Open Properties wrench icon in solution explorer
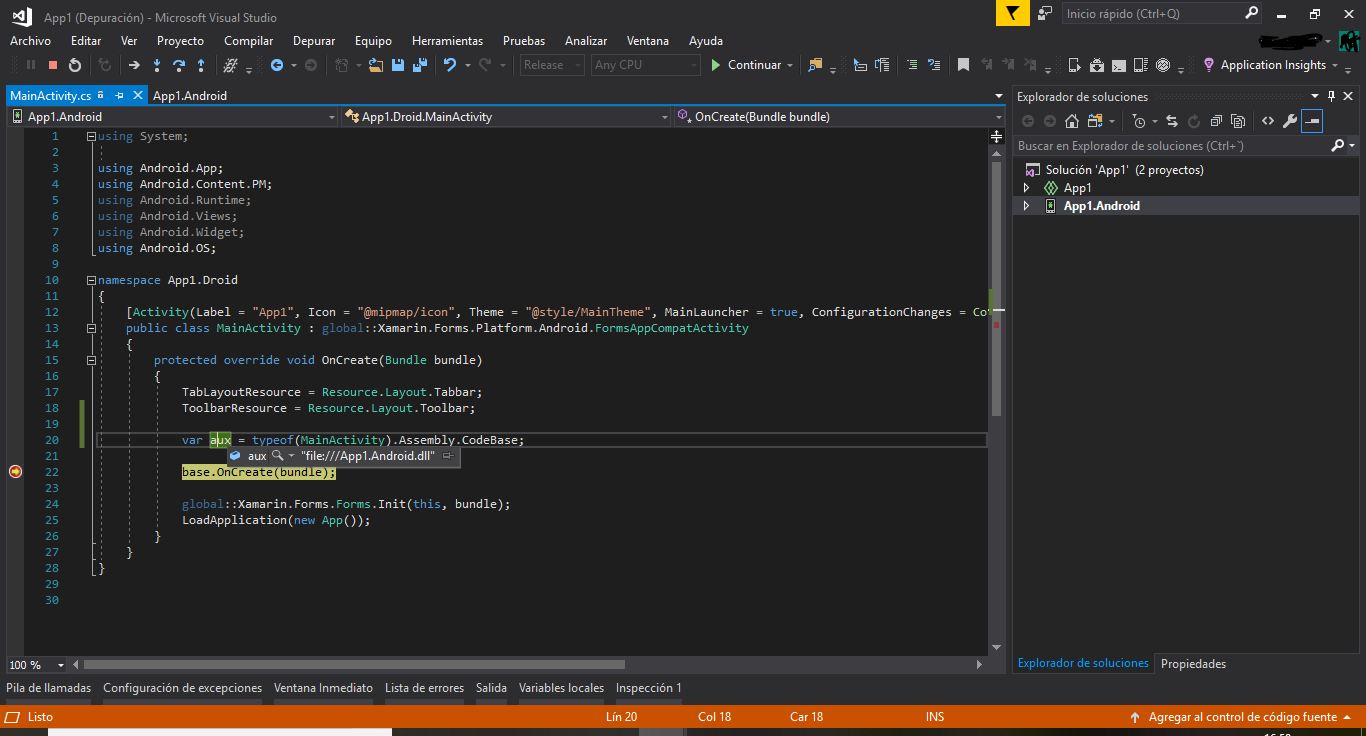 (1290, 121)
